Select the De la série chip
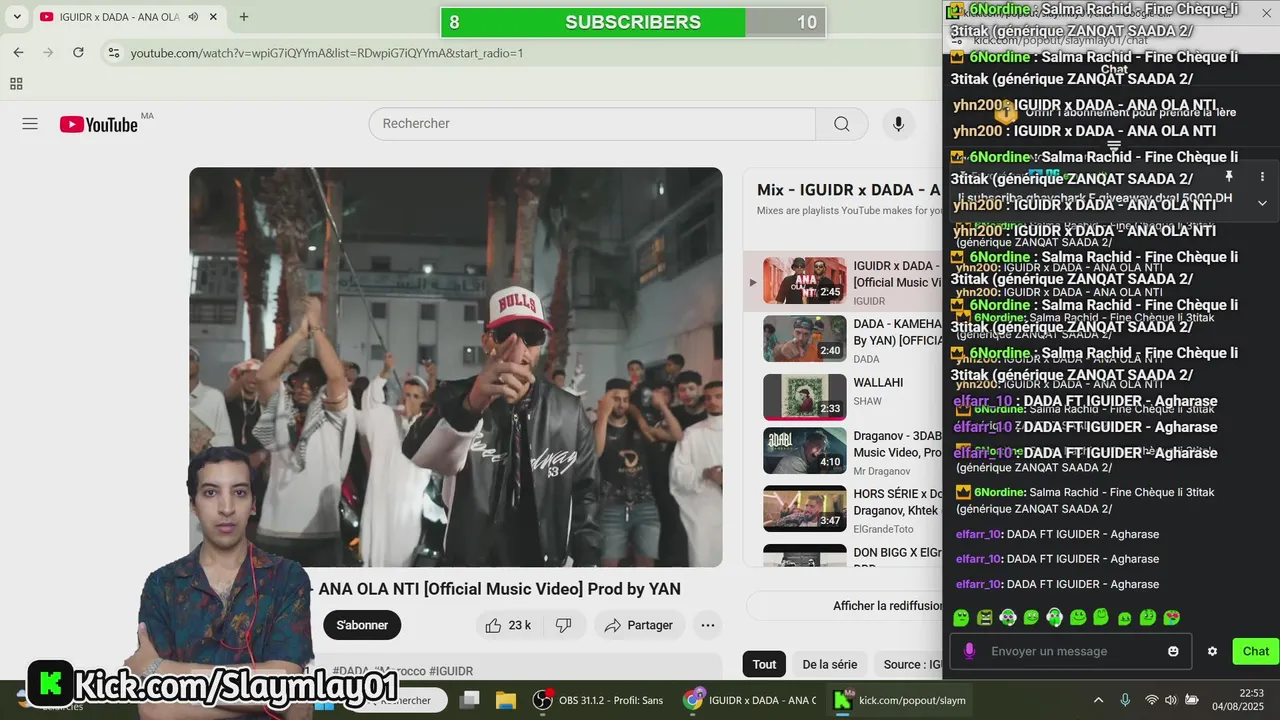 tap(829, 664)
